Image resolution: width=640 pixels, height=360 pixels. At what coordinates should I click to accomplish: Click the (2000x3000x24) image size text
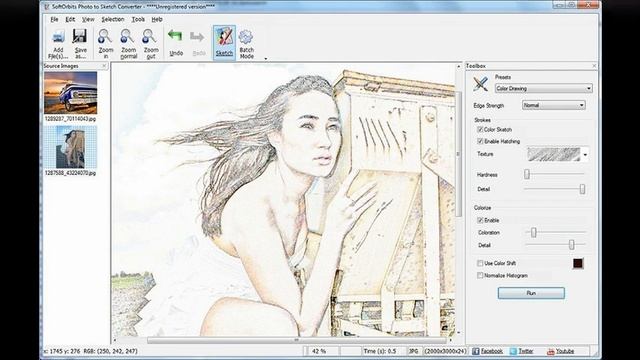[445, 351]
